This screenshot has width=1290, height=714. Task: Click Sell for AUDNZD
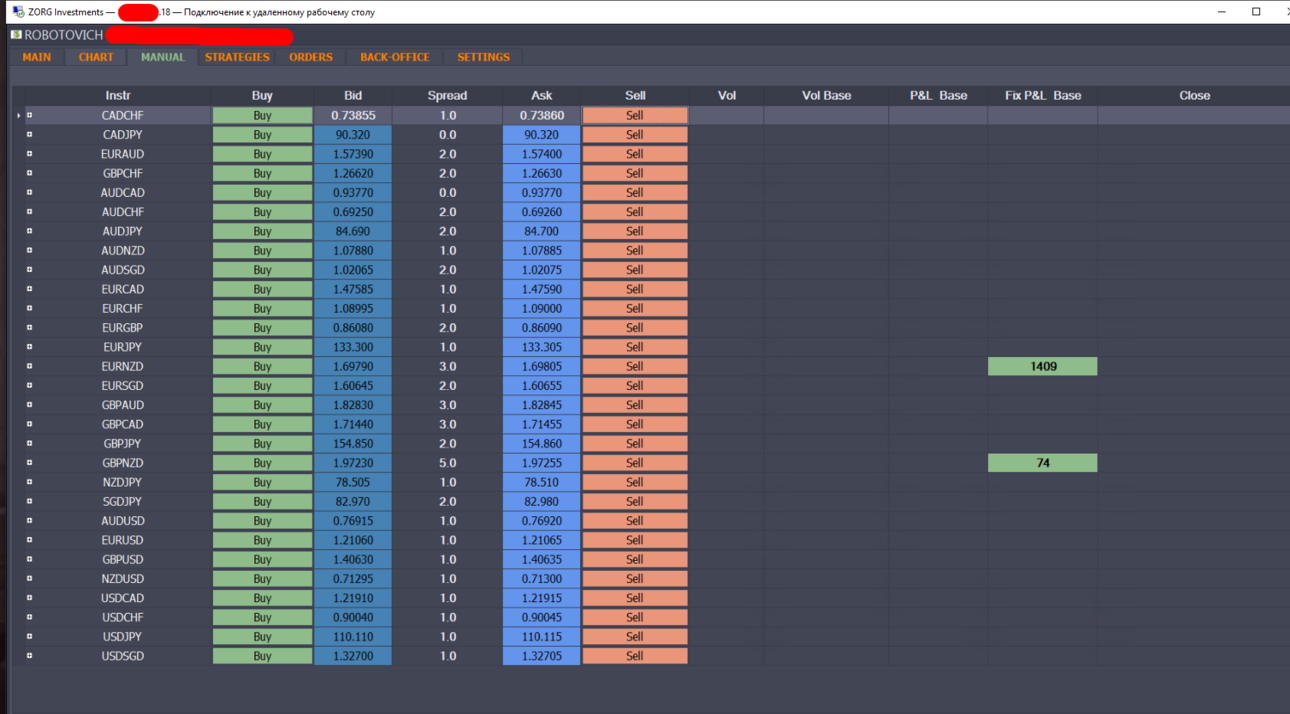point(635,250)
